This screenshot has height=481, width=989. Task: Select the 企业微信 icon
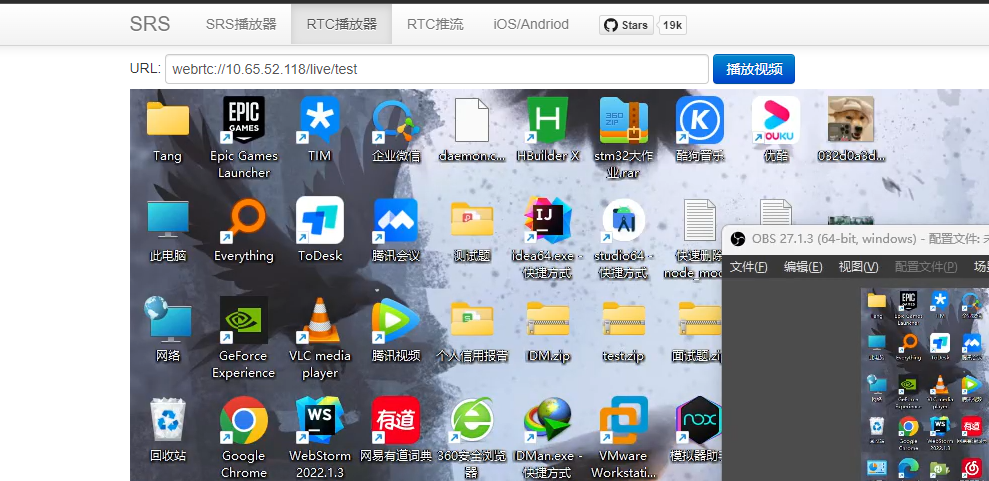pos(395,121)
